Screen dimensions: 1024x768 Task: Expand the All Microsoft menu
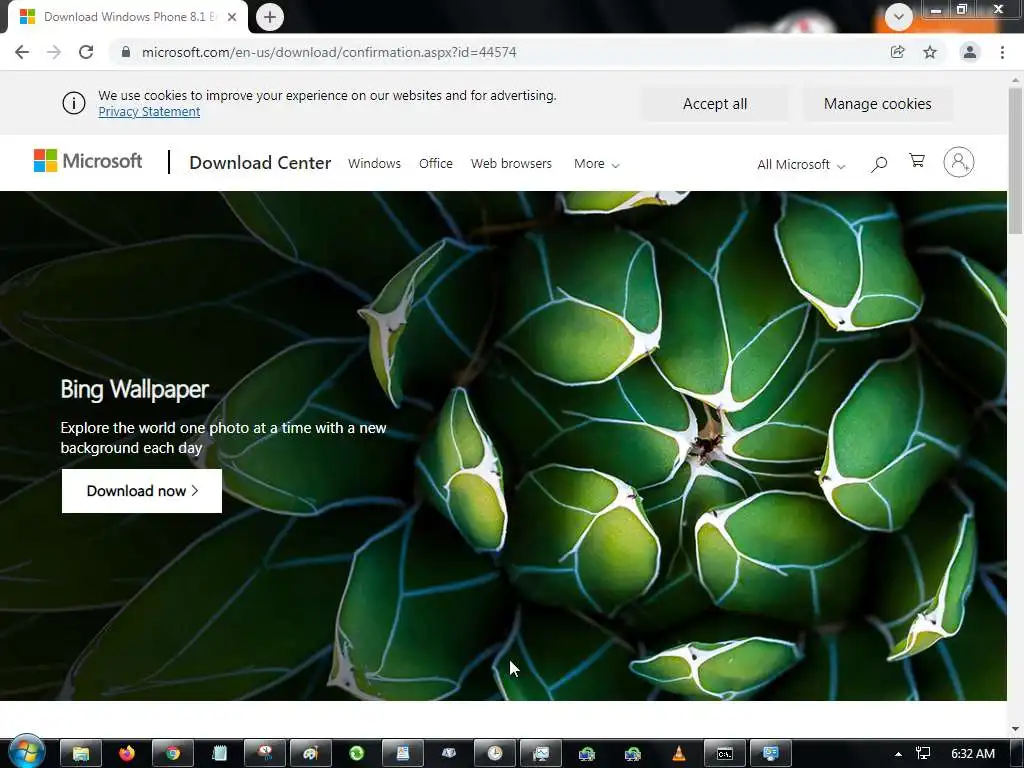click(801, 165)
